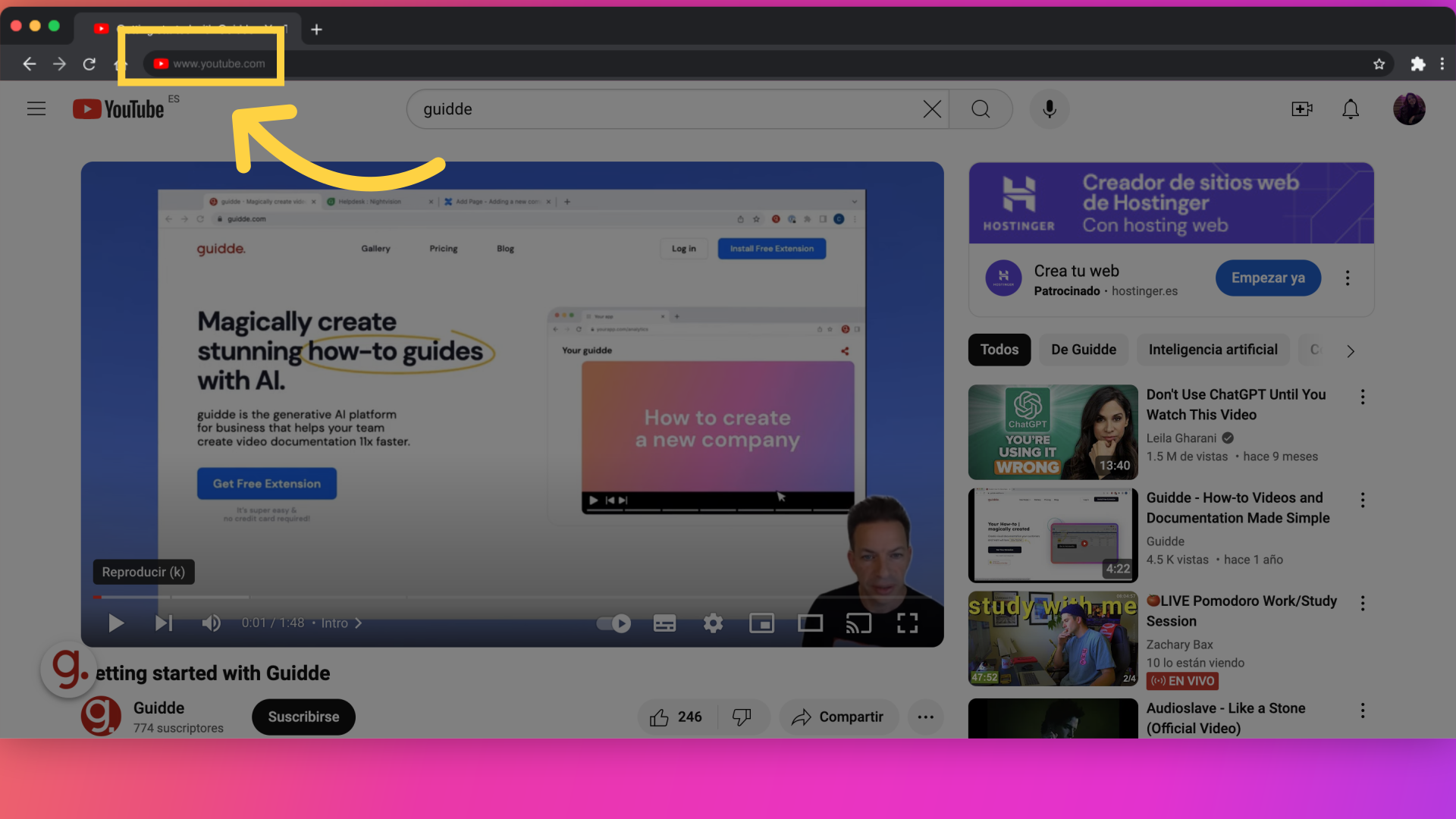Open menu for LIVE Pomodoro video

pos(1363,604)
